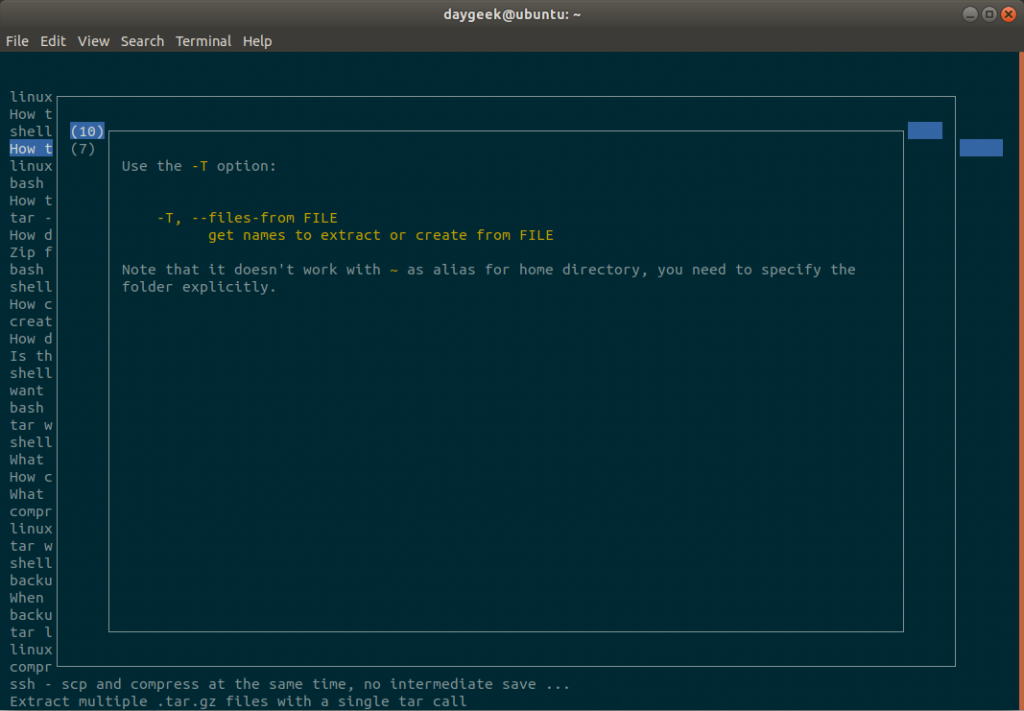Select the 'tar -' question in the sidebar

30,218
